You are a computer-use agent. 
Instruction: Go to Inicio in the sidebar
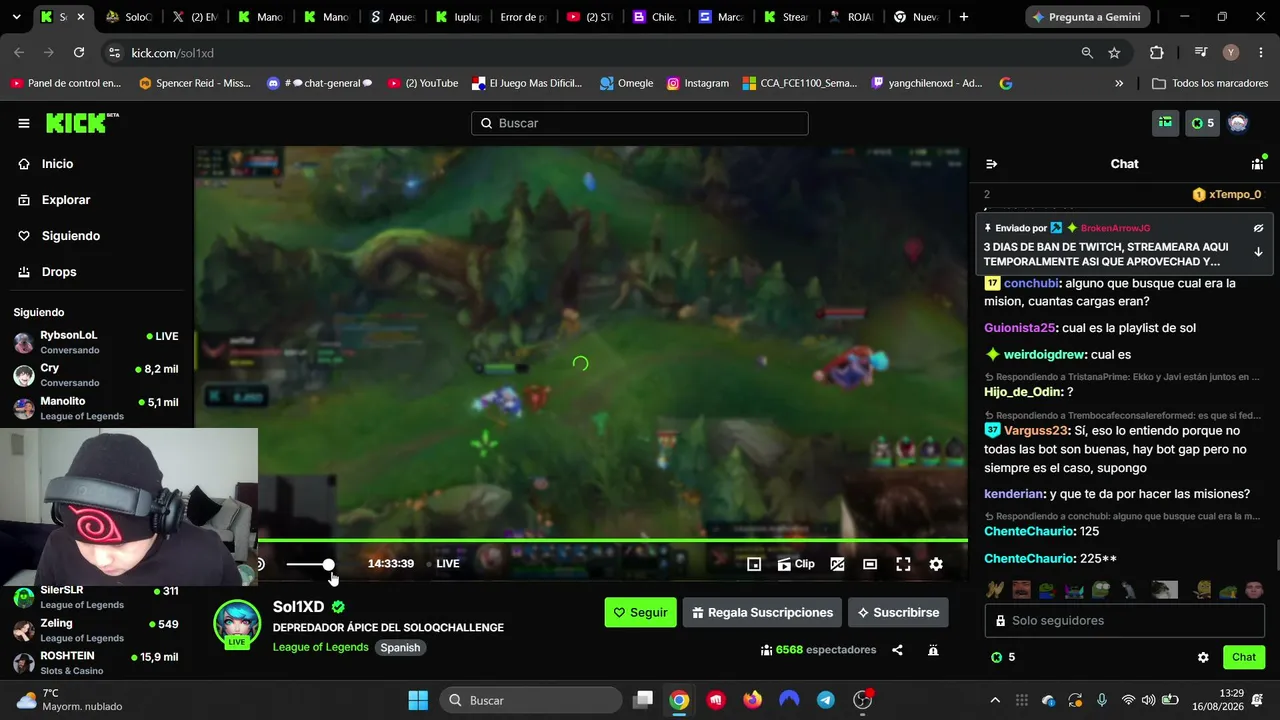[57, 164]
